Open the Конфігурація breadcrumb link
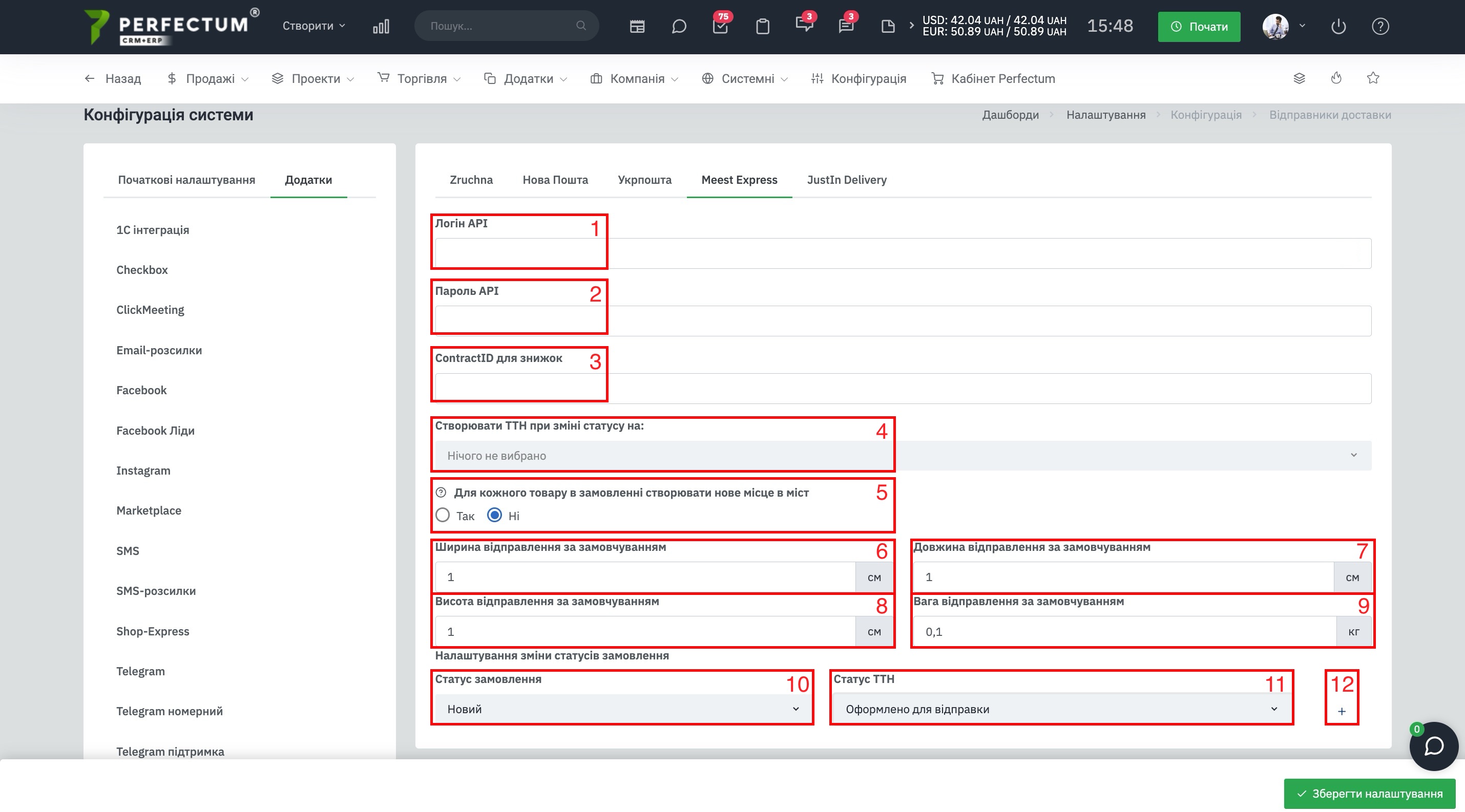The width and height of the screenshot is (1465, 812). [1206, 115]
